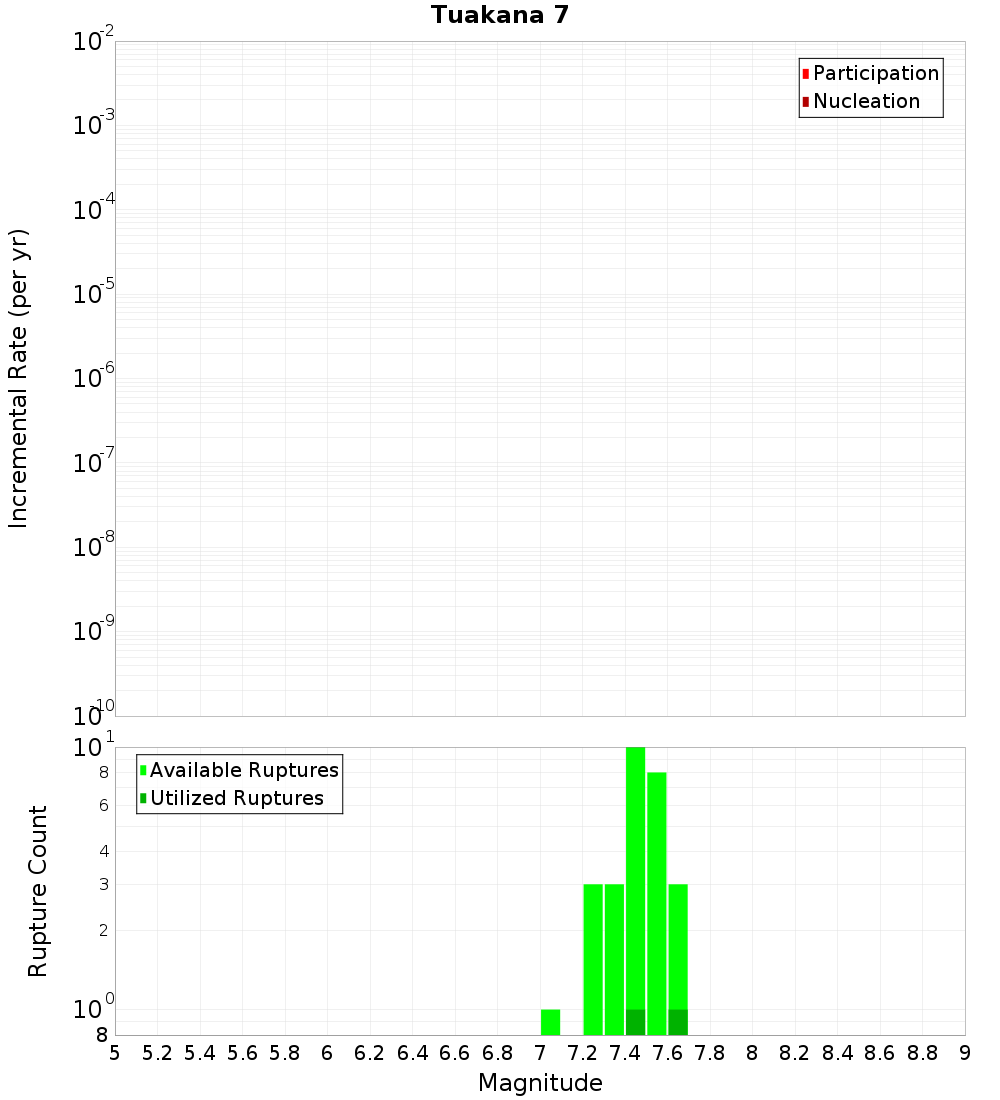
Task: Click the x-axis tick label '8.2'
Action: 794,1054
